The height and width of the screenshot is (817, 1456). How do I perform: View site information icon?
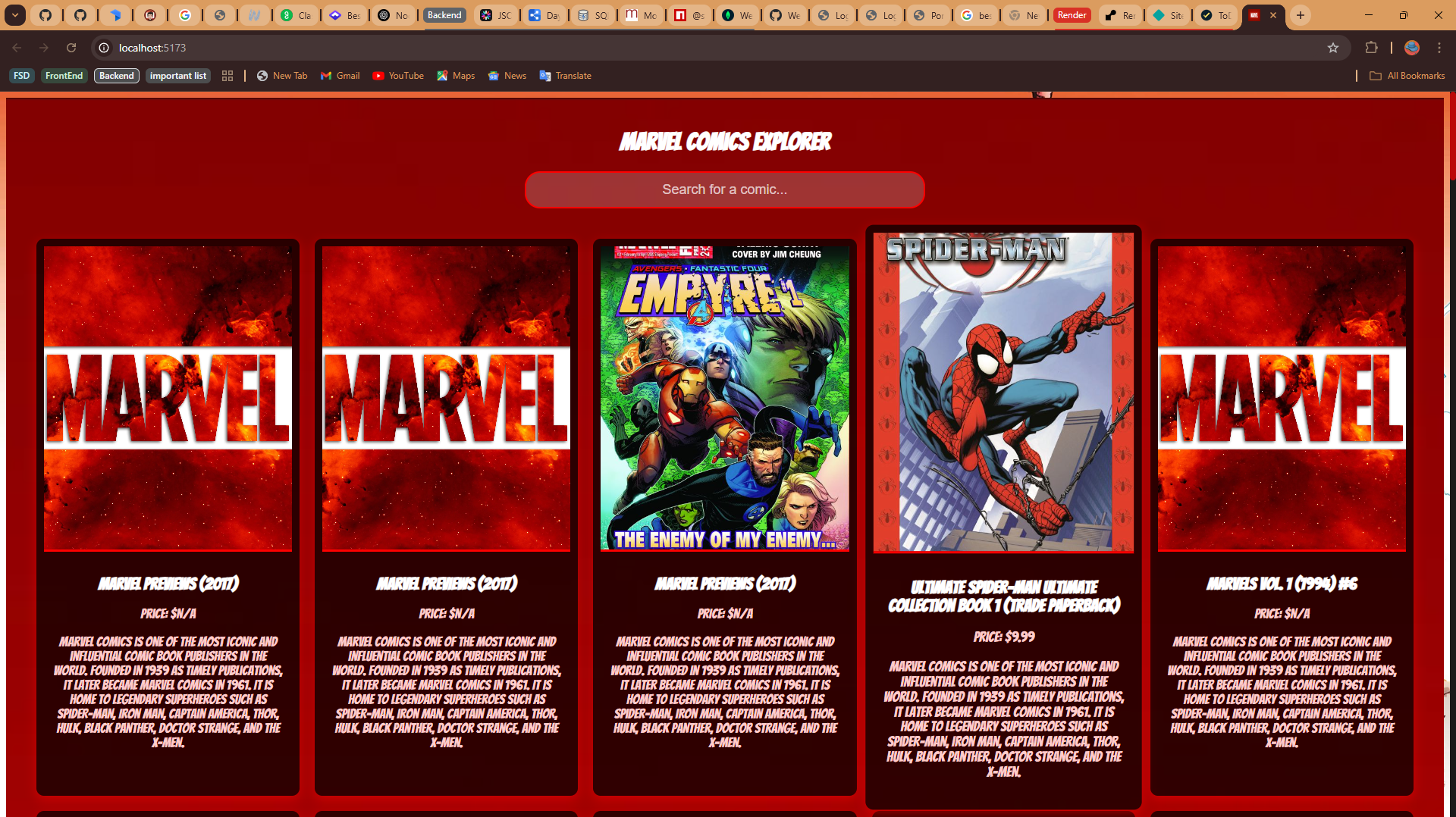[104, 48]
